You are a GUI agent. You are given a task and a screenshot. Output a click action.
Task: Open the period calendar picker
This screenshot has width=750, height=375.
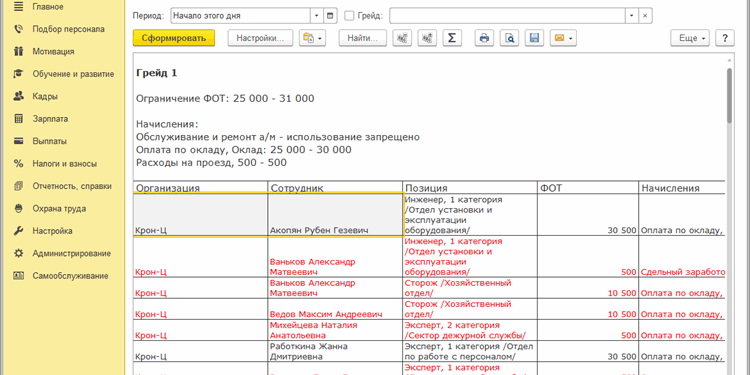pos(330,16)
